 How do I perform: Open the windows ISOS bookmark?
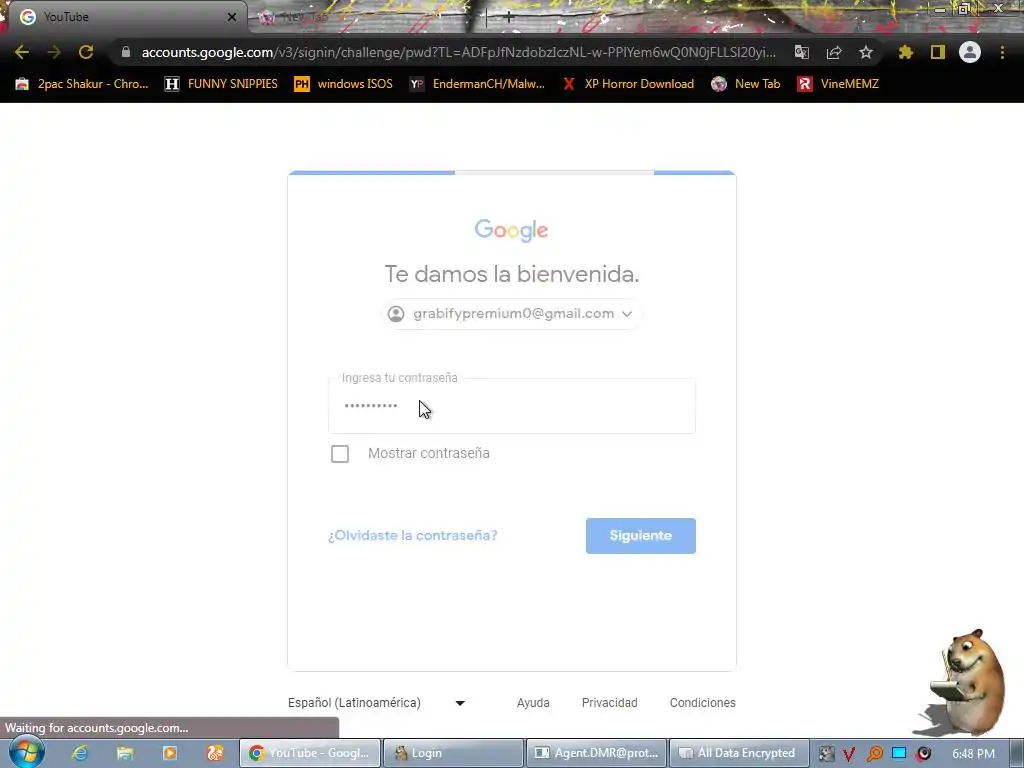[344, 84]
